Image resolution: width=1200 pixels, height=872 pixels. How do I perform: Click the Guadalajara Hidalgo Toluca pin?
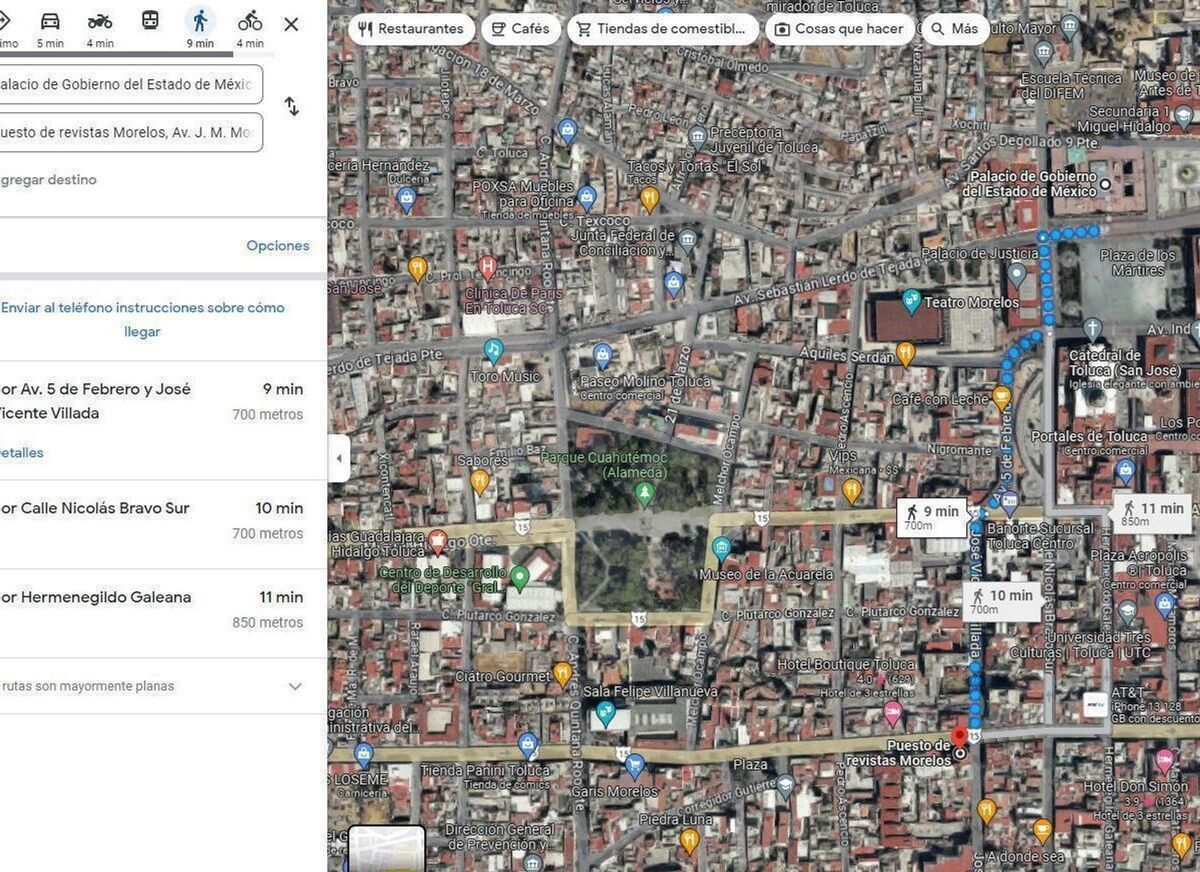[437, 542]
